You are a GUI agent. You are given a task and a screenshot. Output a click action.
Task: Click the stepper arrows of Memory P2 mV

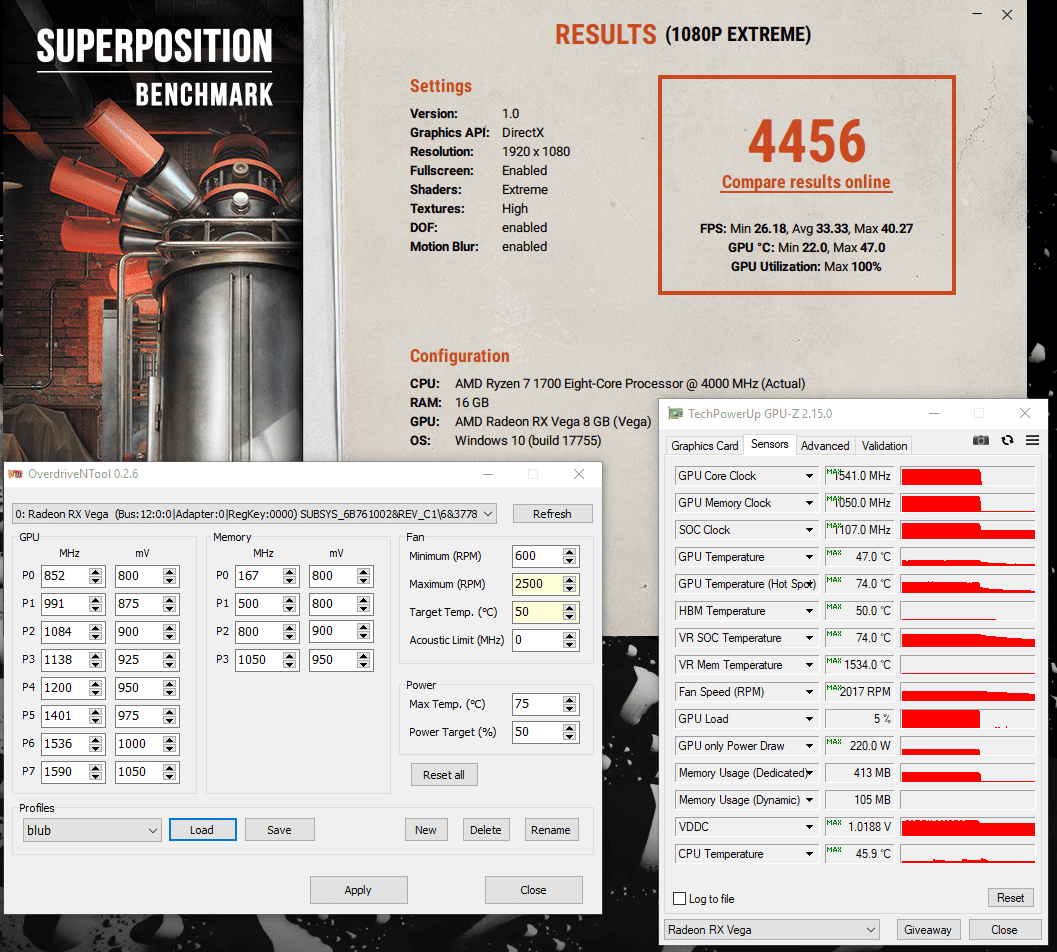tap(363, 632)
